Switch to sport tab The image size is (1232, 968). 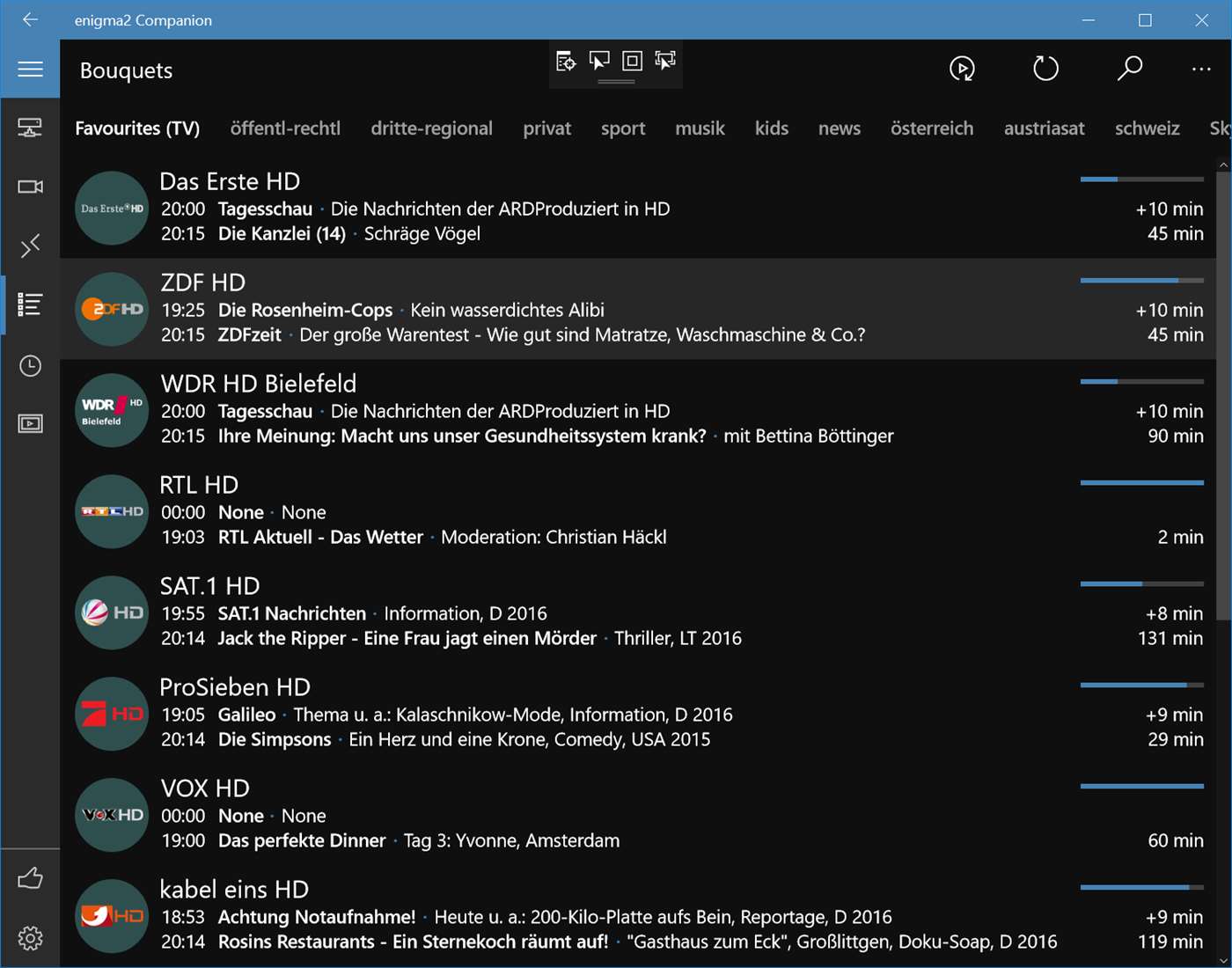[x=623, y=128]
